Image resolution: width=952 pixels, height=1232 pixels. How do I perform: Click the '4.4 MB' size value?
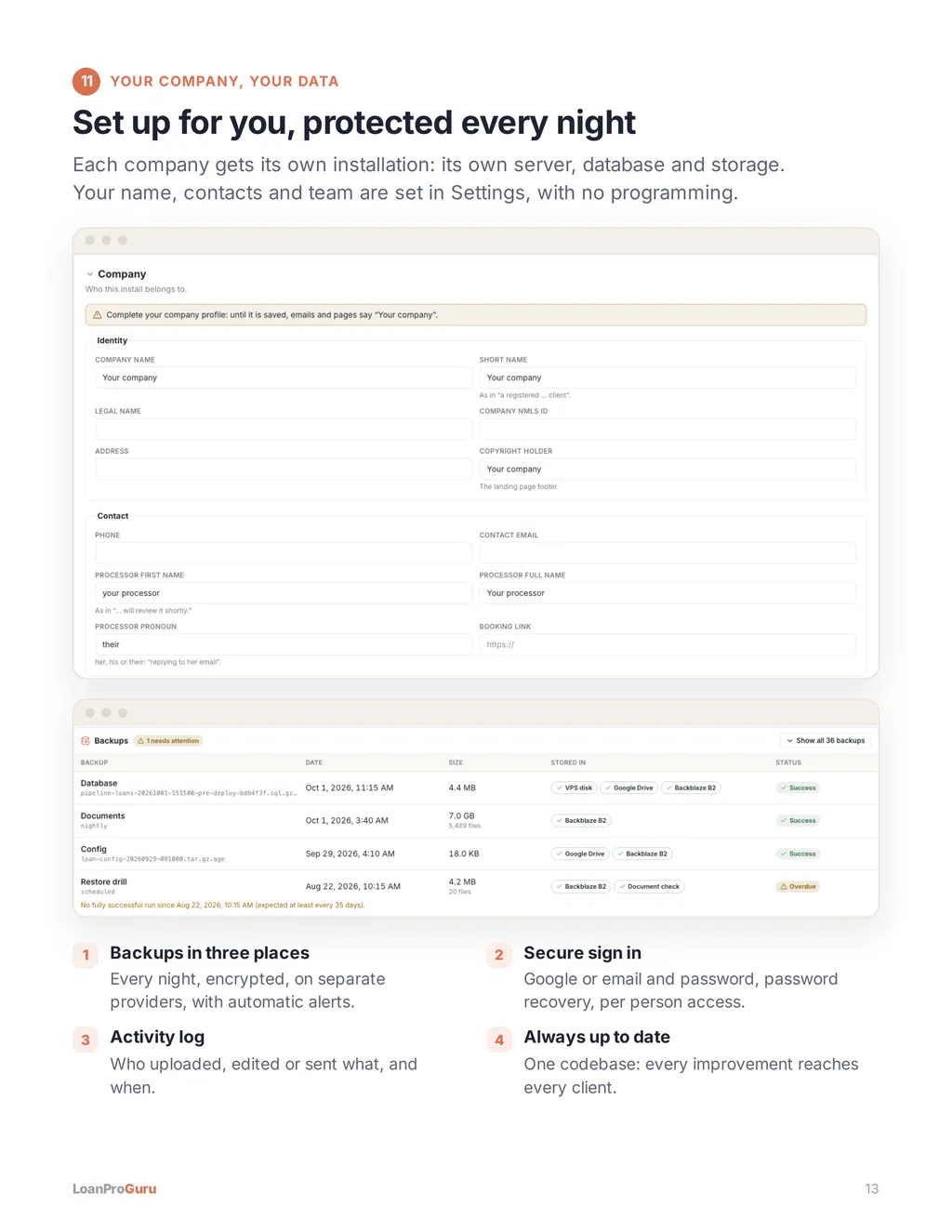click(462, 788)
